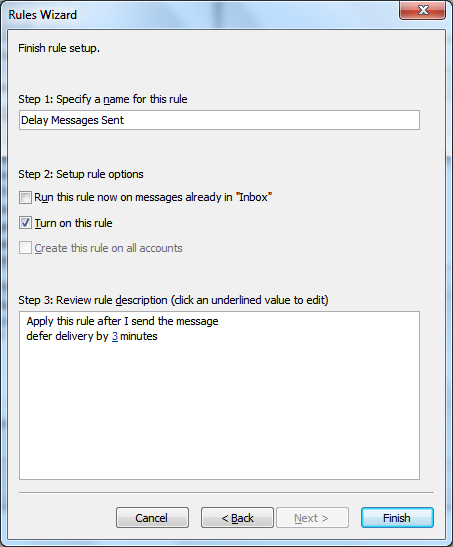Click the 'Step 3: Review rule description' label
The height and width of the screenshot is (547, 453).
point(173,300)
